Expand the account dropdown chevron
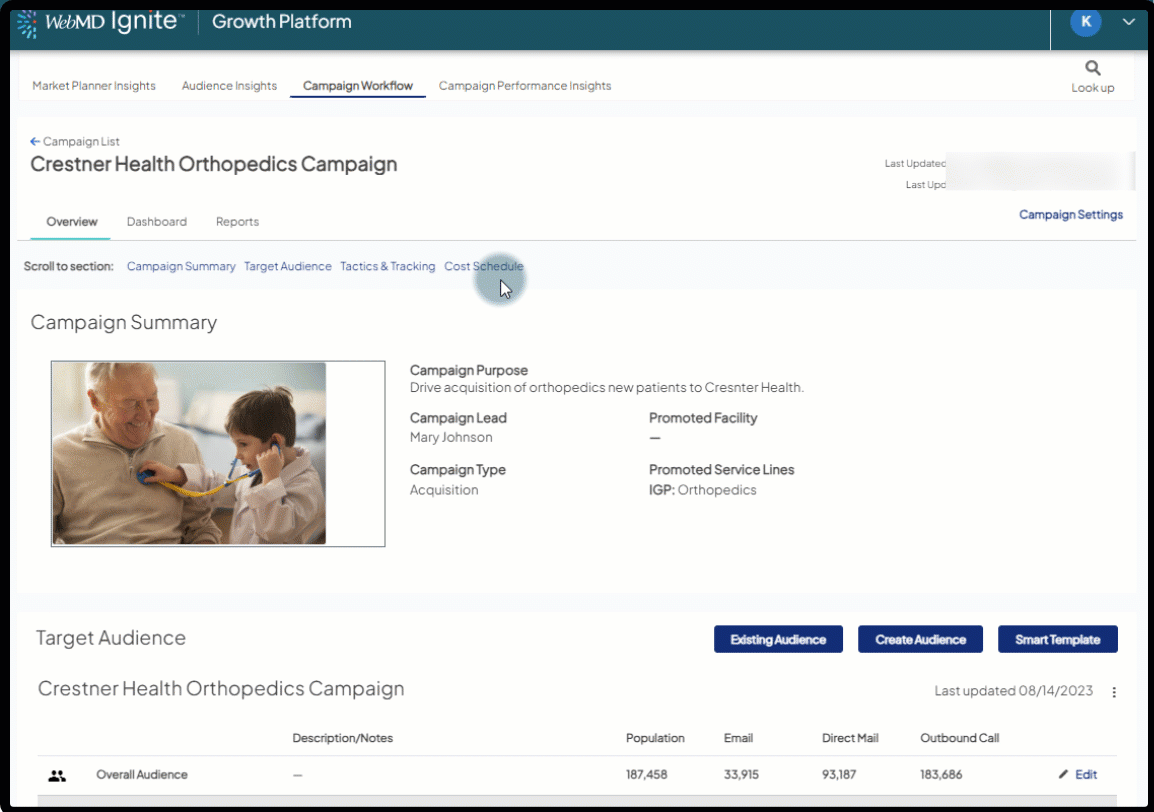This screenshot has height=812, width=1154. point(1129,22)
